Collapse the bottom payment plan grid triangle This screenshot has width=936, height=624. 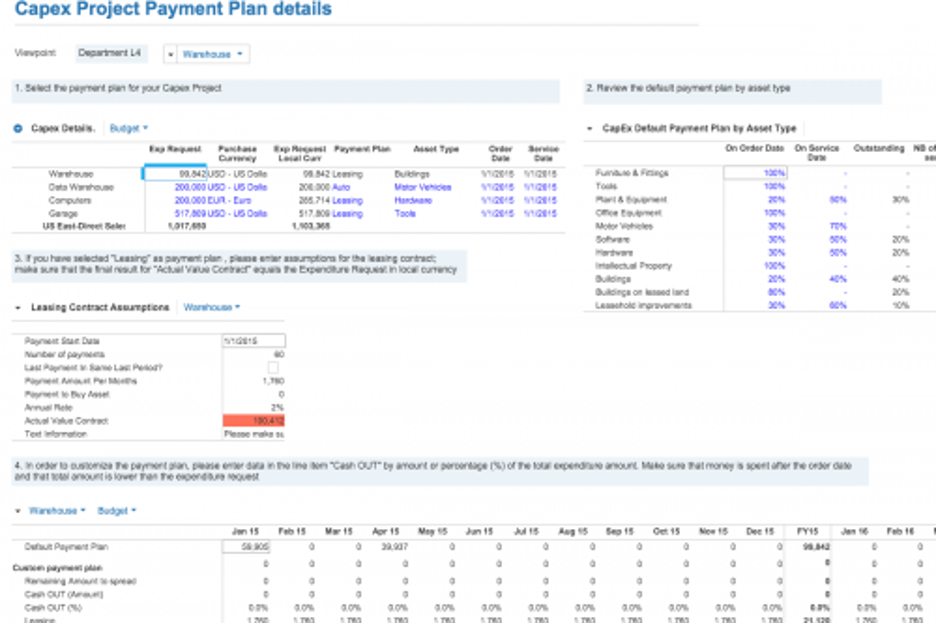click(18, 511)
